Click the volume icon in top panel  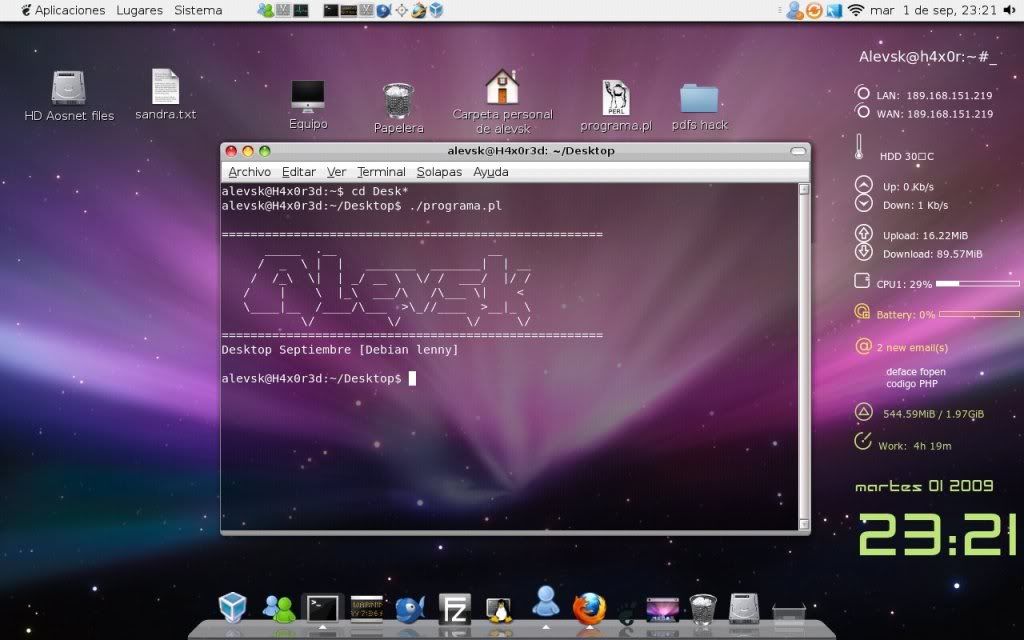[x=835, y=10]
